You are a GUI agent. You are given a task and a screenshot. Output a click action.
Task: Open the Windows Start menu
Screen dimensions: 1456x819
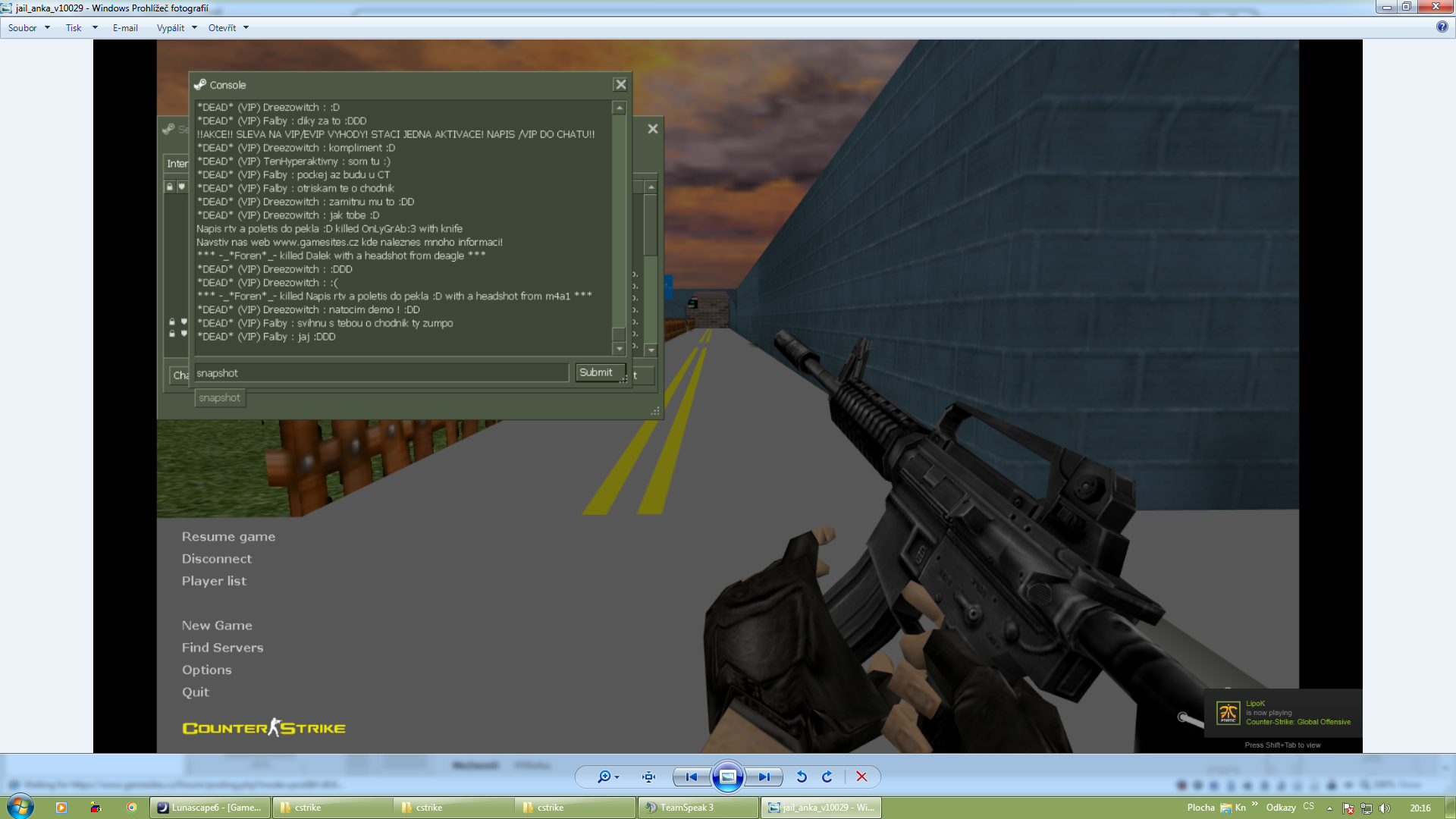pos(20,807)
